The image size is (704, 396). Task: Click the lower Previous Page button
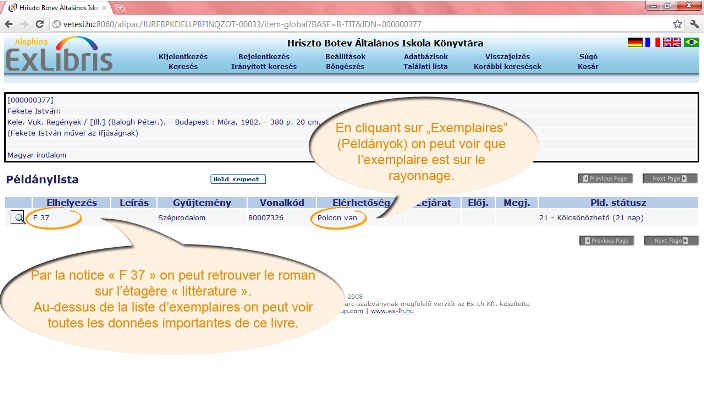[x=606, y=241]
